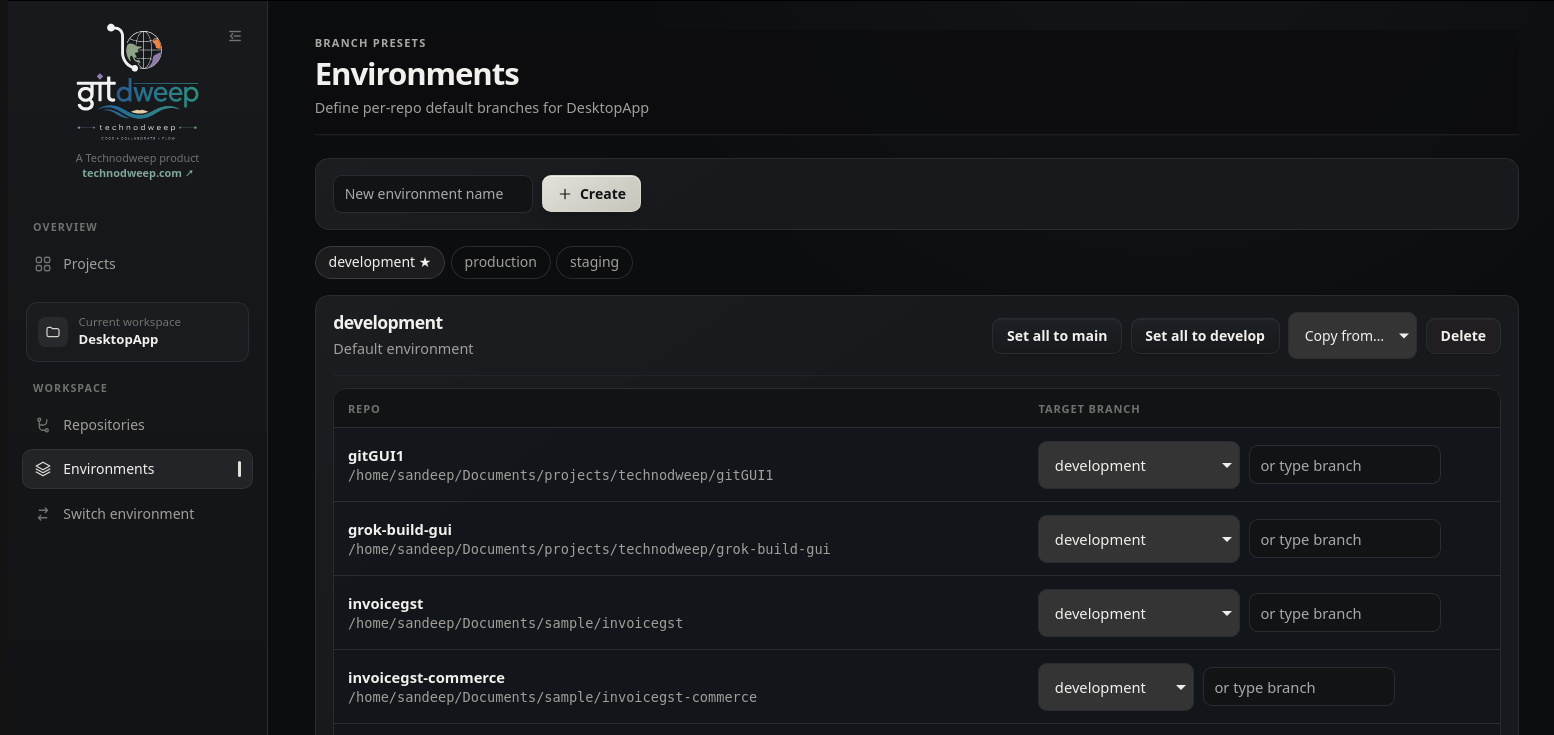Open gitGUI1 target branch dropdown
The width and height of the screenshot is (1554, 735).
point(1139,465)
